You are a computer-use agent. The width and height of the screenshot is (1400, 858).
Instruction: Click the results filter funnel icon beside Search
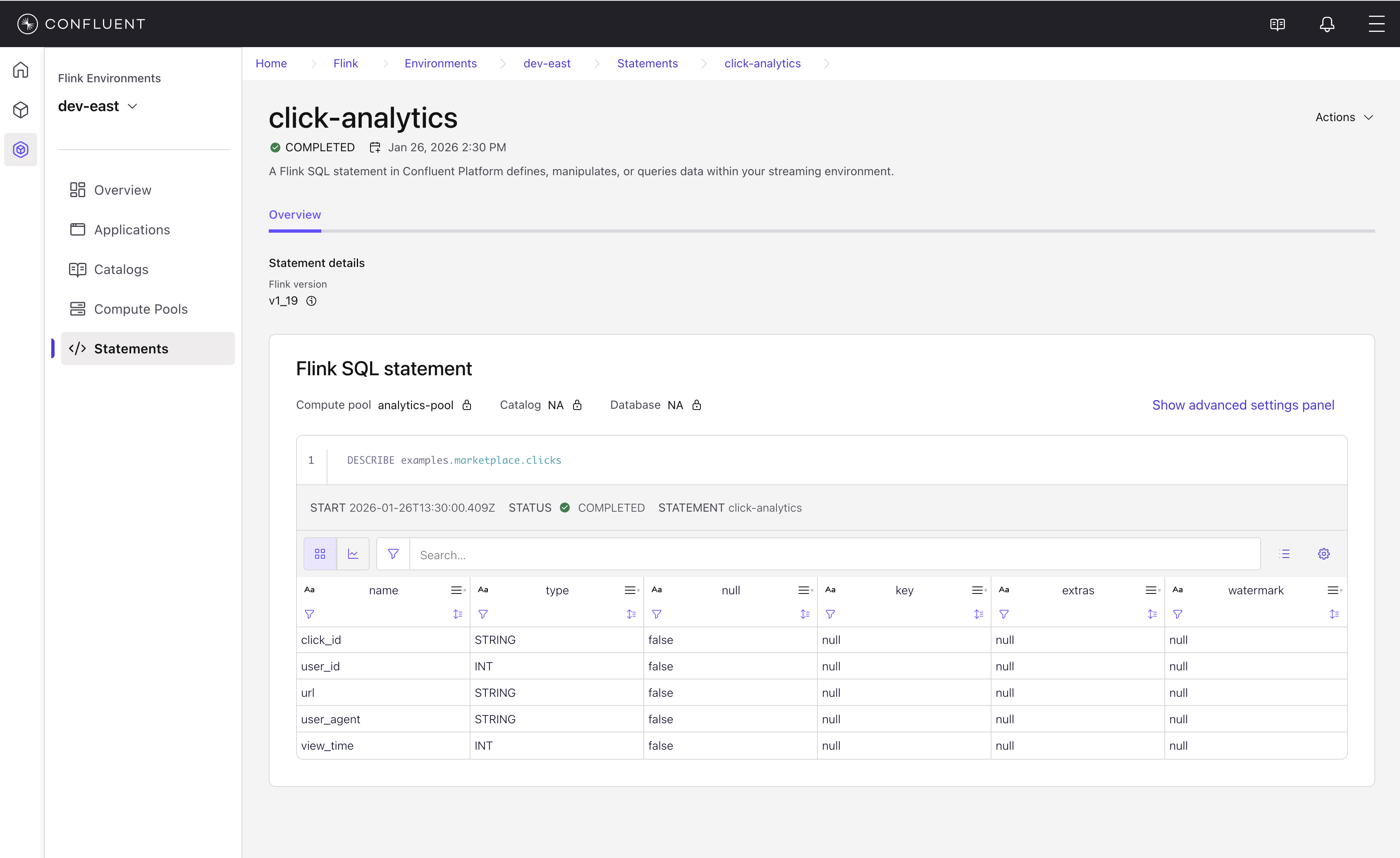pyautogui.click(x=393, y=554)
